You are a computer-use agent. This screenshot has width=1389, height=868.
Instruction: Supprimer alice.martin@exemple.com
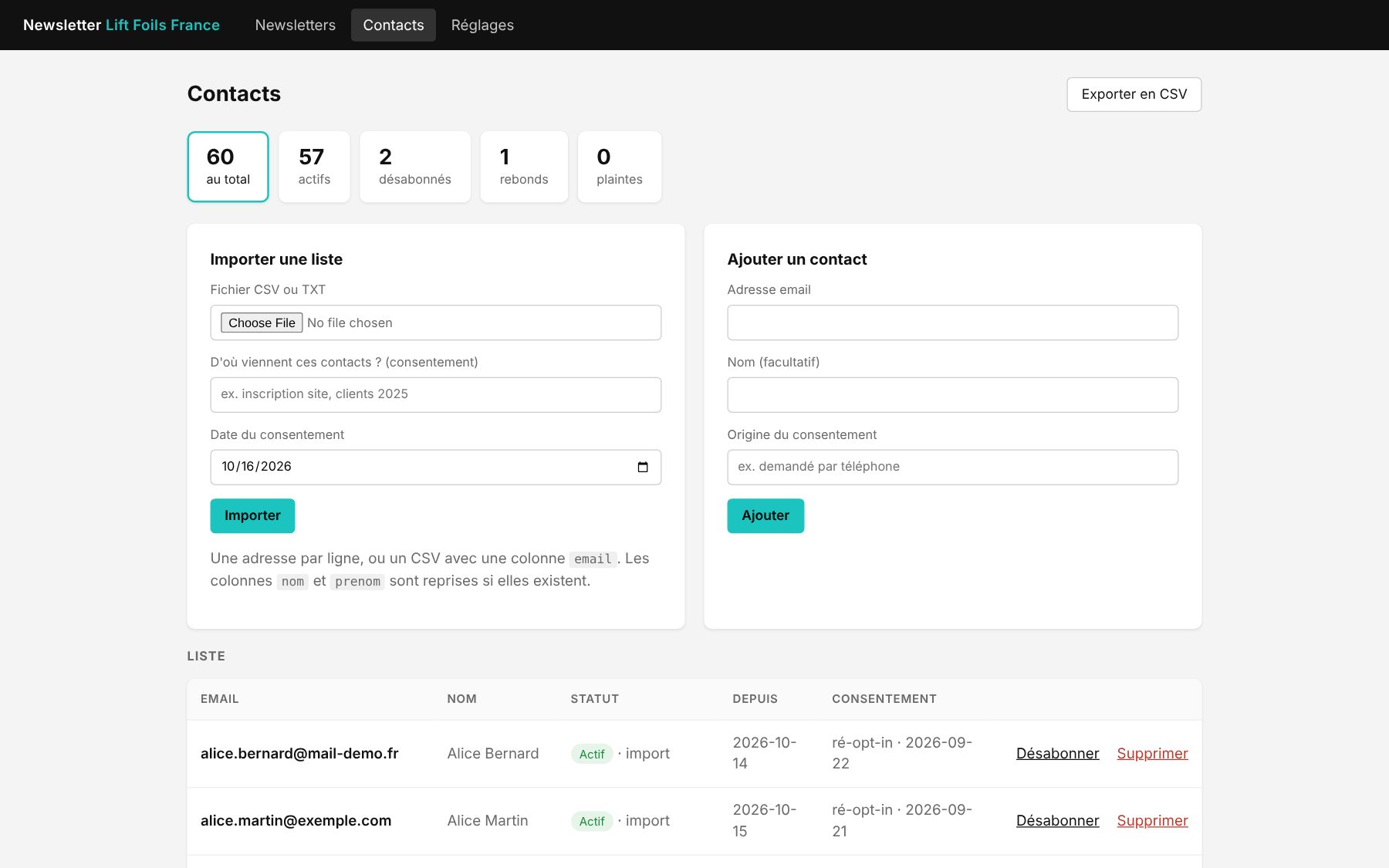pyautogui.click(x=1152, y=820)
